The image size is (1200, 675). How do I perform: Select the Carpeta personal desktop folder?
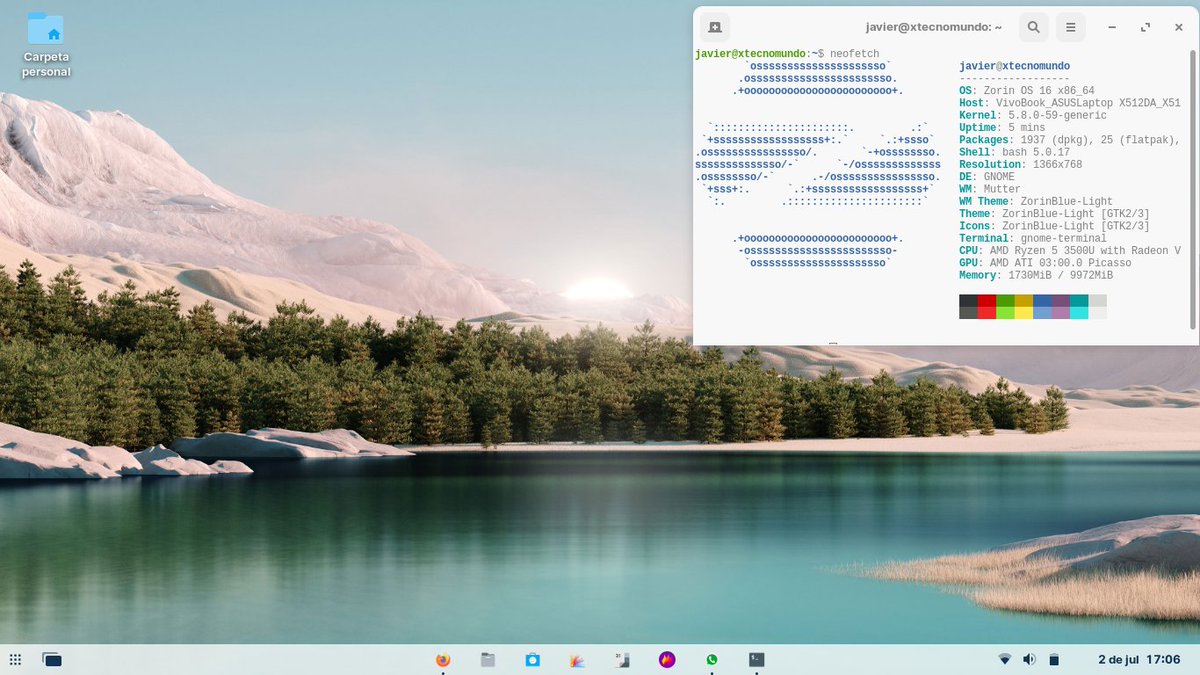pyautogui.click(x=46, y=45)
